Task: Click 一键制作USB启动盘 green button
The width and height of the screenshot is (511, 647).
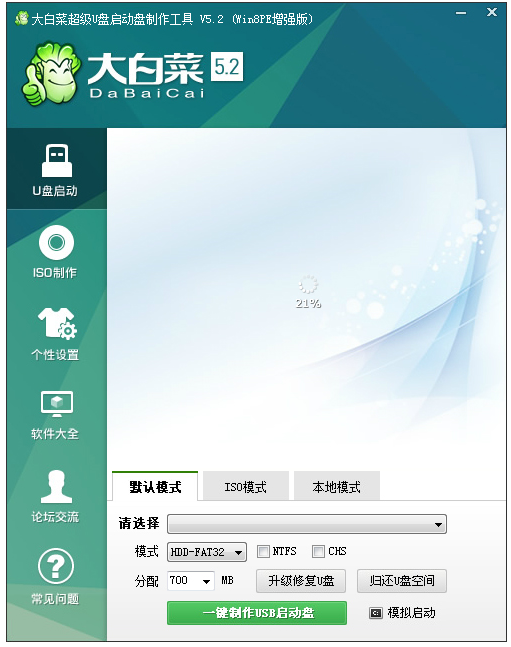Action: click(x=257, y=613)
